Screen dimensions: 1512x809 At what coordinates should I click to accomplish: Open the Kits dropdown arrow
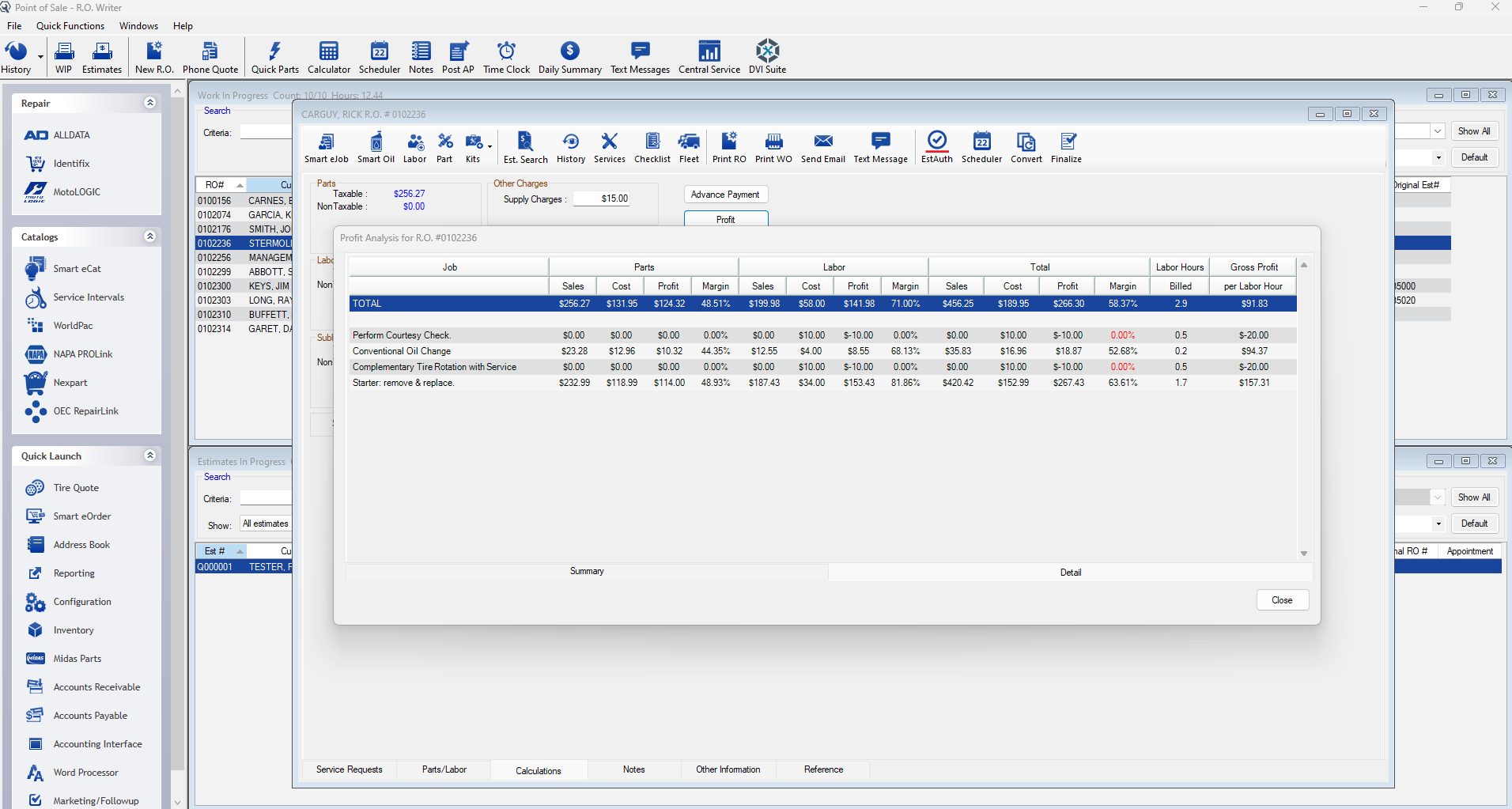pos(488,146)
